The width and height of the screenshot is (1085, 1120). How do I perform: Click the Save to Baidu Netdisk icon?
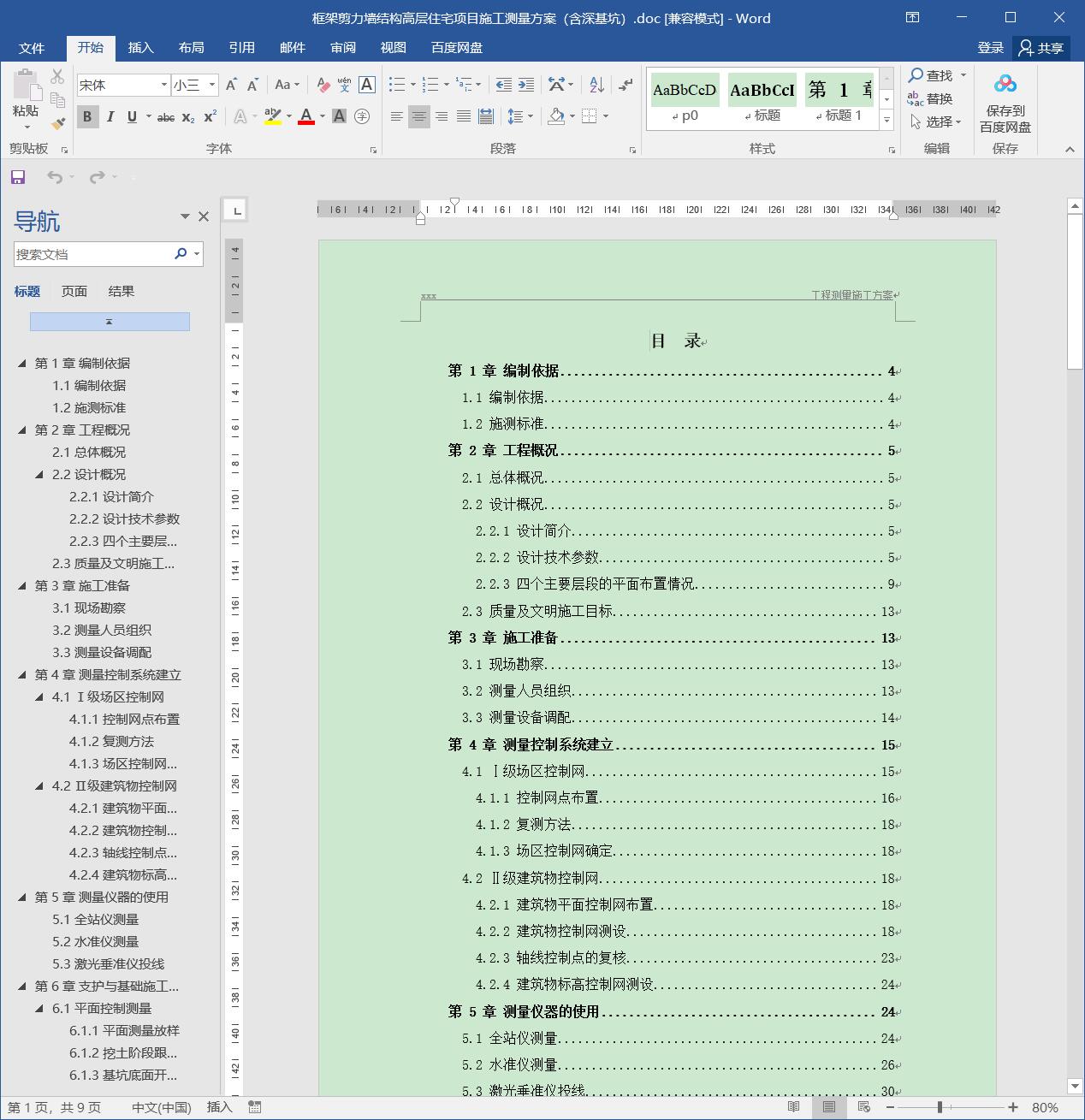pyautogui.click(x=1005, y=84)
